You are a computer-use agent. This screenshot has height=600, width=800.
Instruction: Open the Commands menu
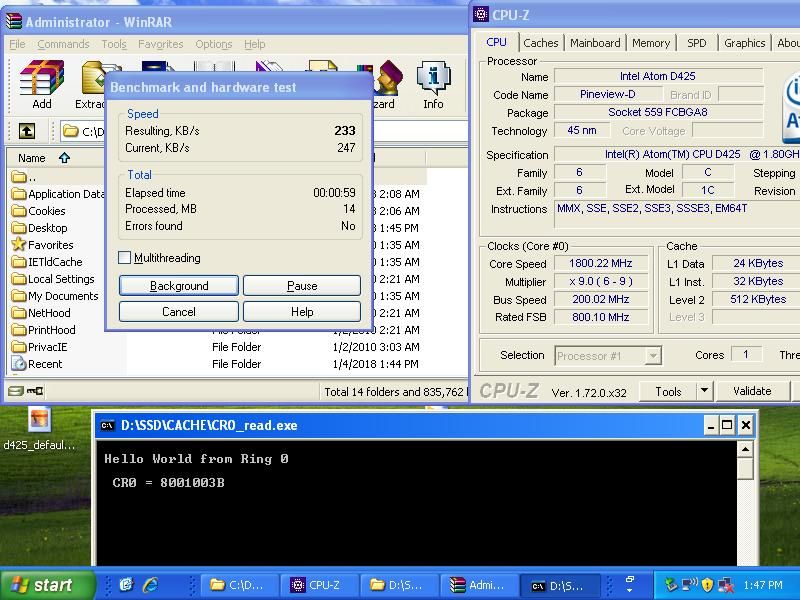coord(63,44)
